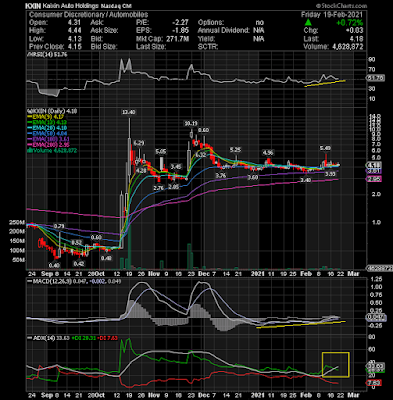Screen dimensions: 393x400
Task: Click the P/E value -2.27
Action: click(x=180, y=23)
